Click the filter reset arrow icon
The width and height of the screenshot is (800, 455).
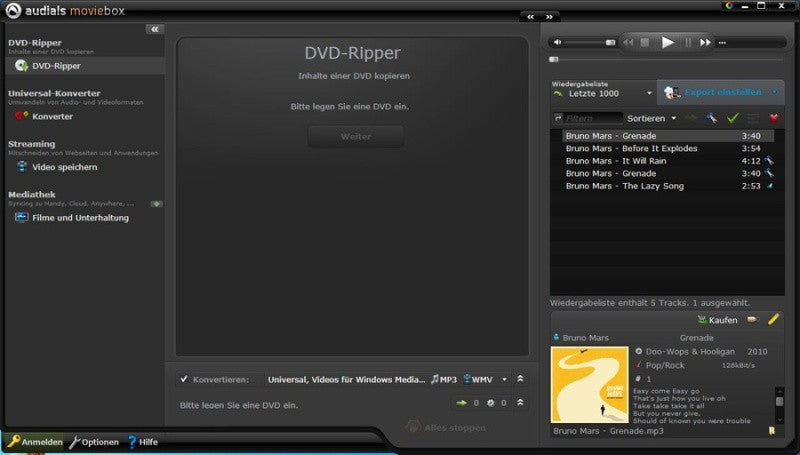pos(558,118)
